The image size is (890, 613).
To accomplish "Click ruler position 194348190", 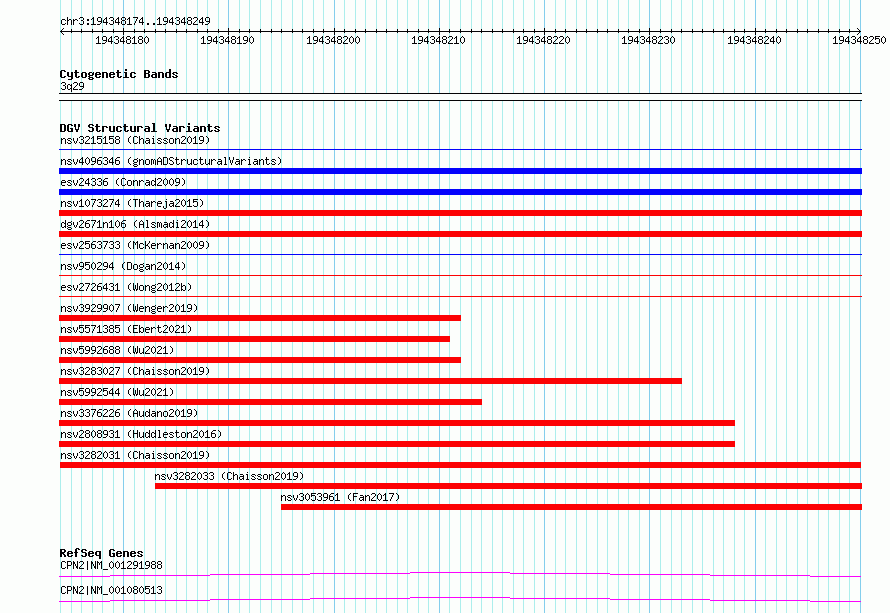I will 227,40.
